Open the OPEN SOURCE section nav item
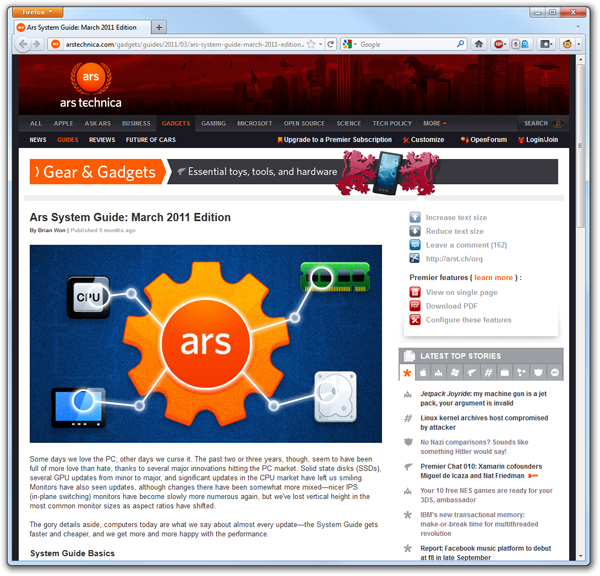Screen dimensions: 600x576 coord(304,123)
